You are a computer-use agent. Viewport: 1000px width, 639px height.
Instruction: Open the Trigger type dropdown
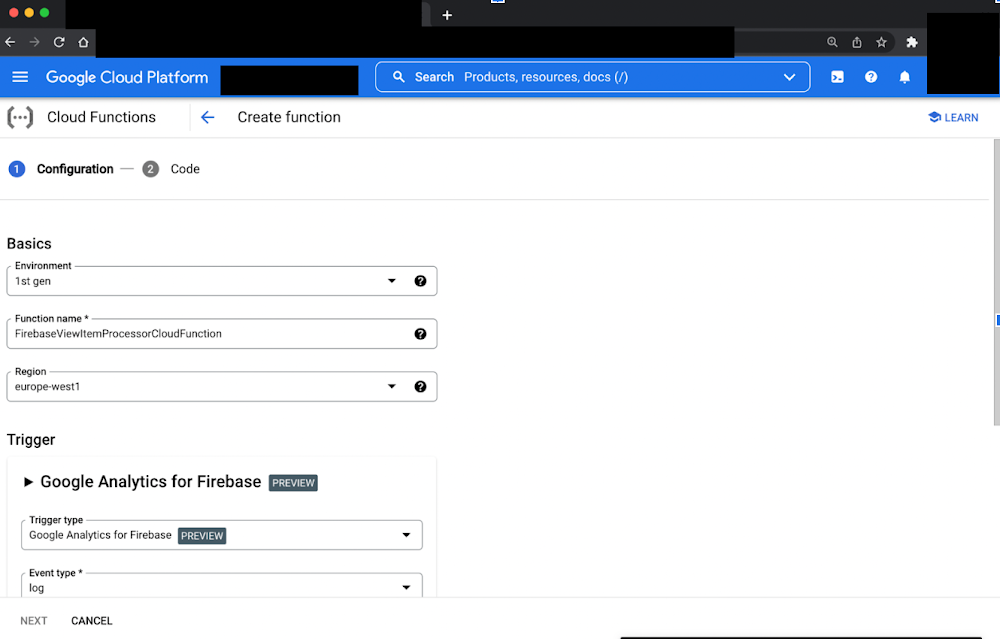(x=222, y=535)
